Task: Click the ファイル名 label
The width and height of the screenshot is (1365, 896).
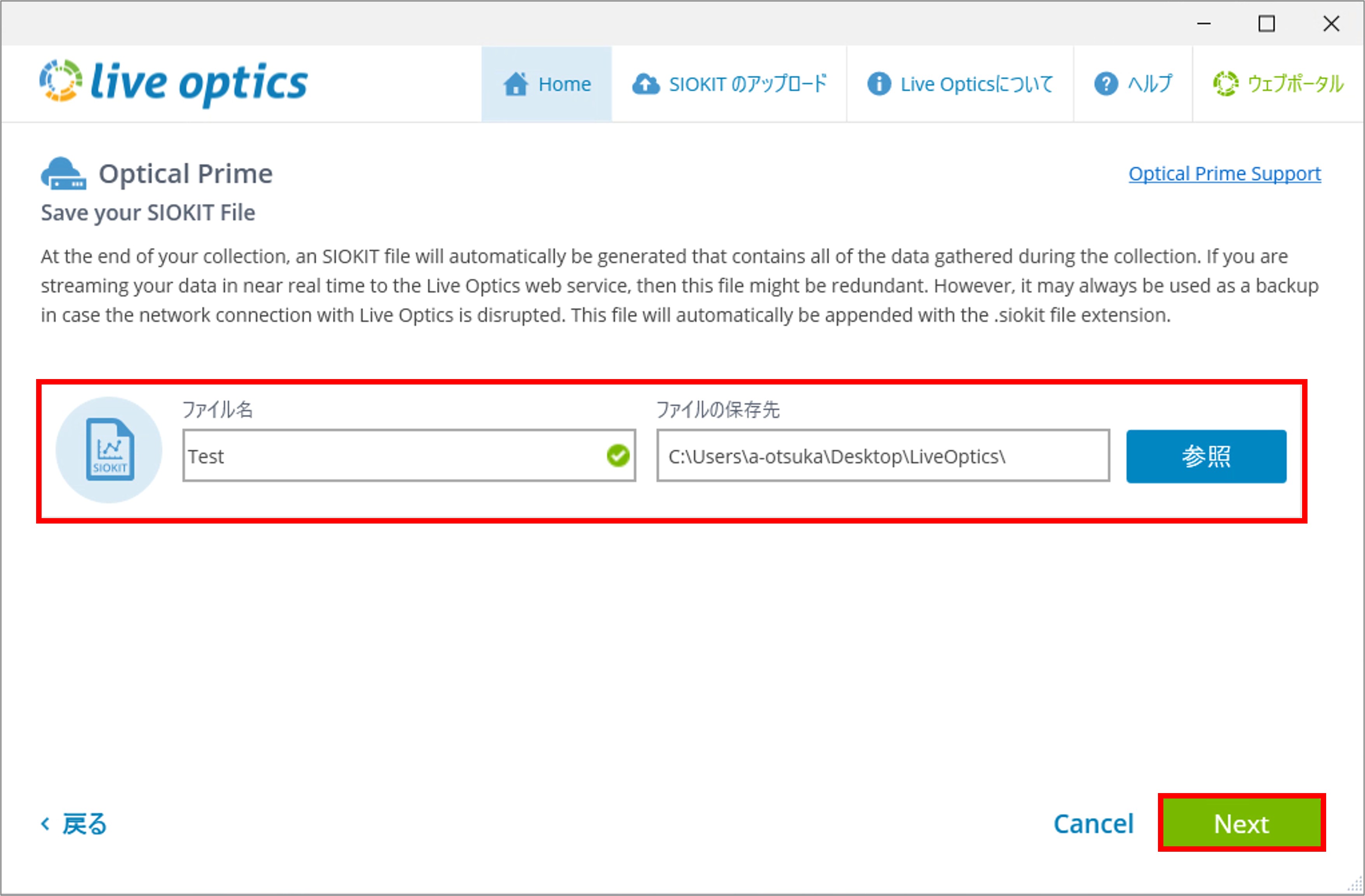Action: pos(218,409)
